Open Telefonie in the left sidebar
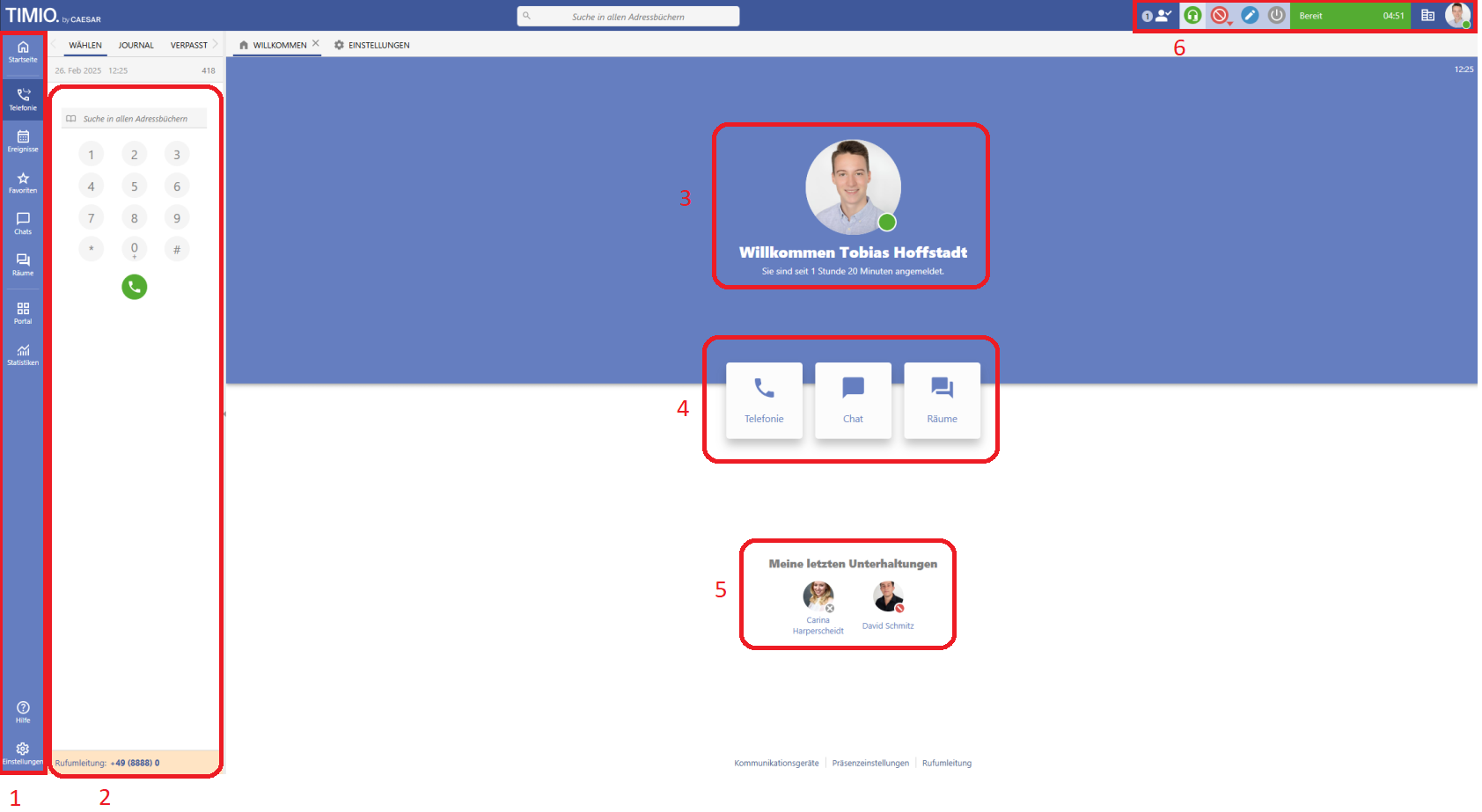The image size is (1482, 812). [x=23, y=99]
